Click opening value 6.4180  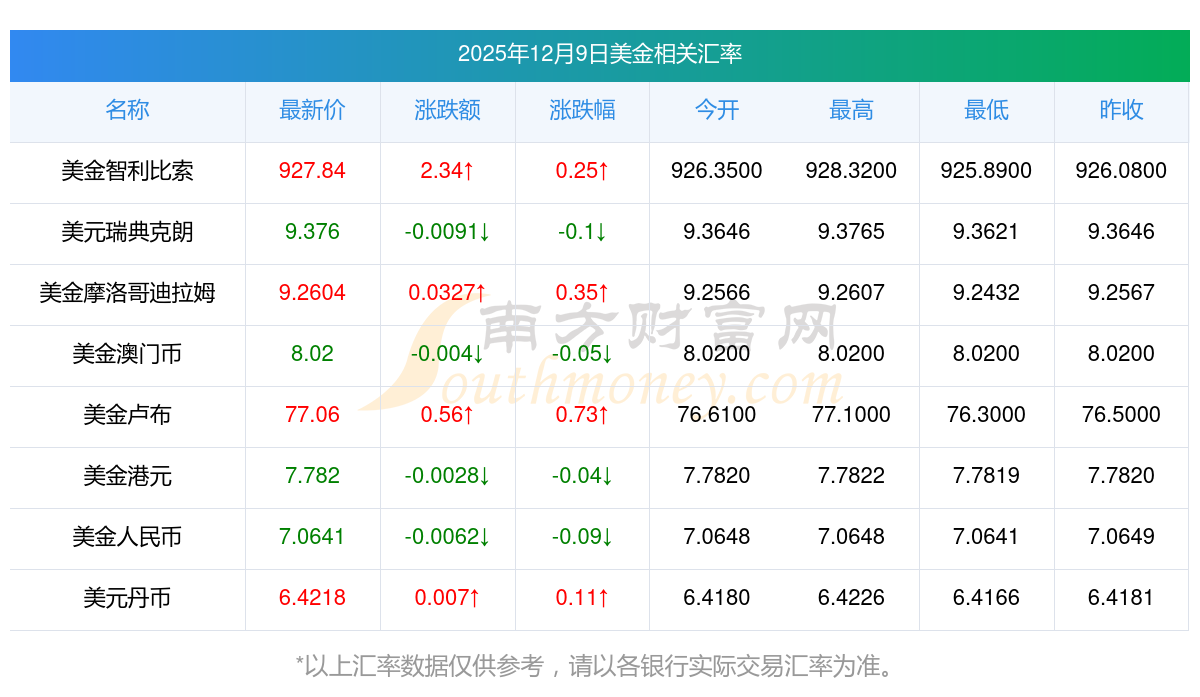717,598
